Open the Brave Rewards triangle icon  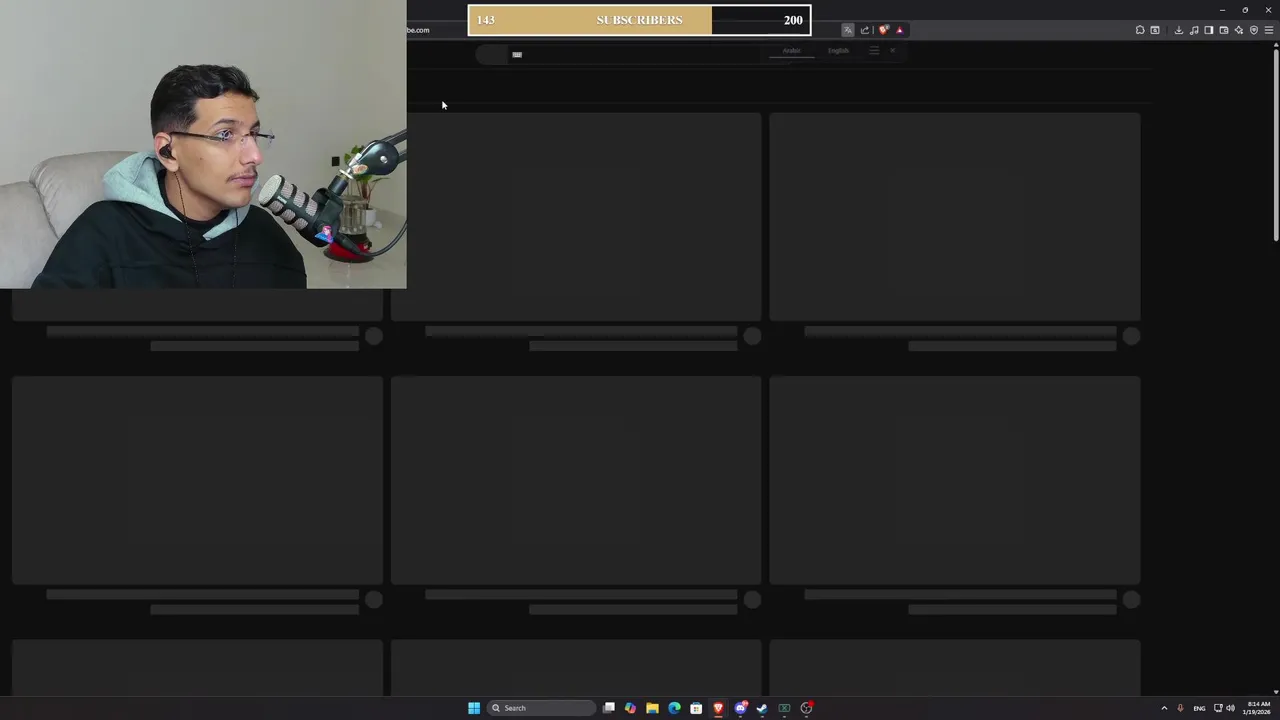[899, 30]
